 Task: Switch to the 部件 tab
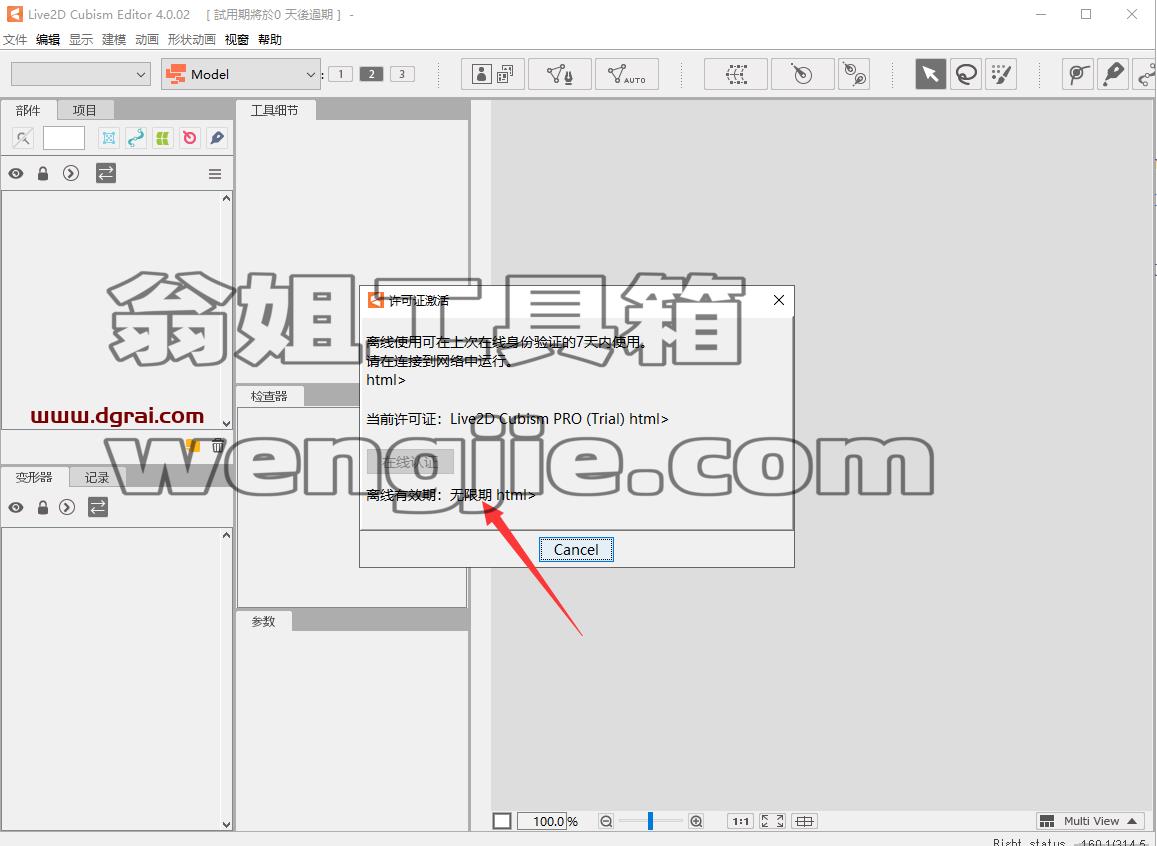28,110
